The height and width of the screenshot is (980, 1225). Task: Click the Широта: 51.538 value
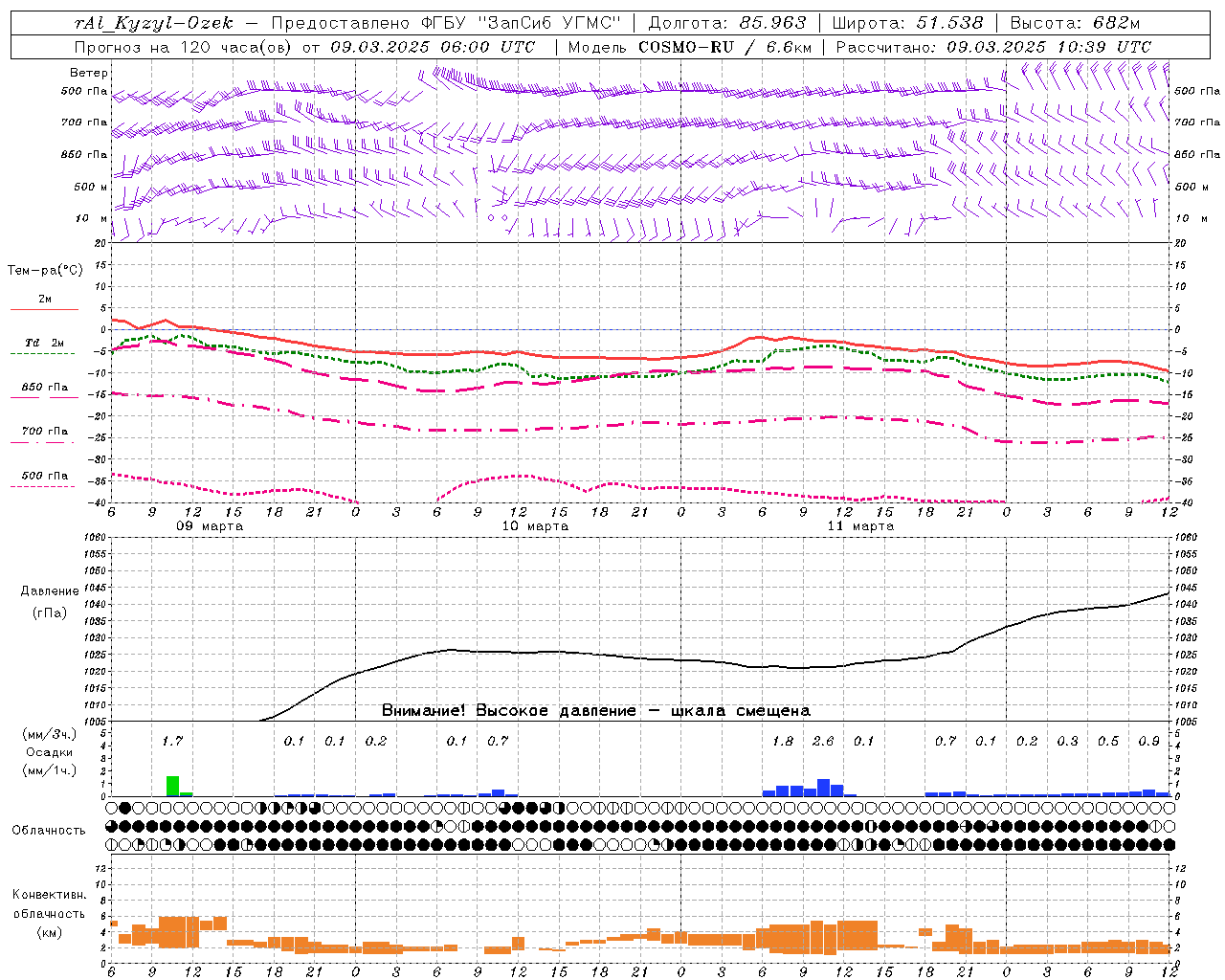pyautogui.click(x=907, y=23)
